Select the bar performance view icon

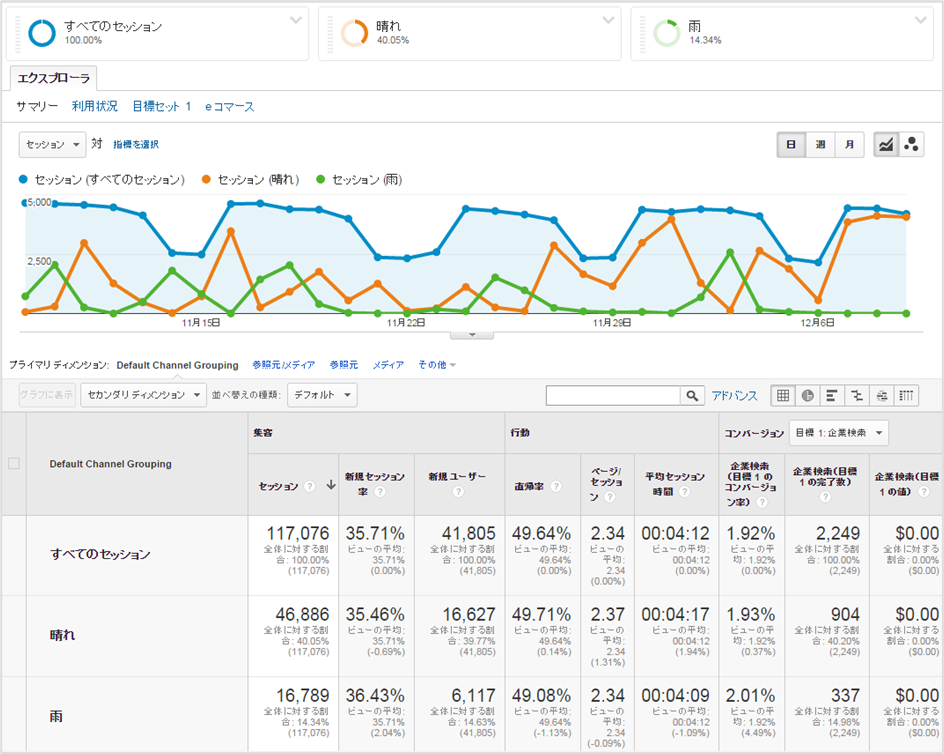[832, 396]
